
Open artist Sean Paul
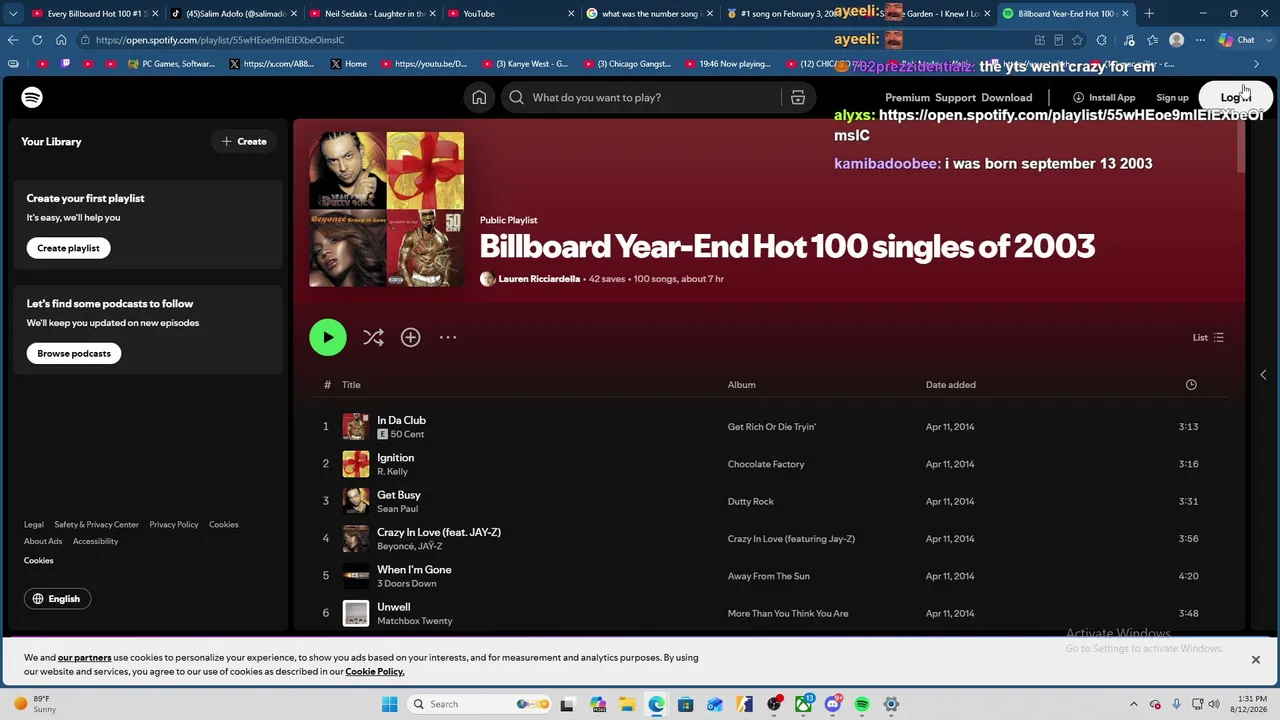click(x=397, y=509)
